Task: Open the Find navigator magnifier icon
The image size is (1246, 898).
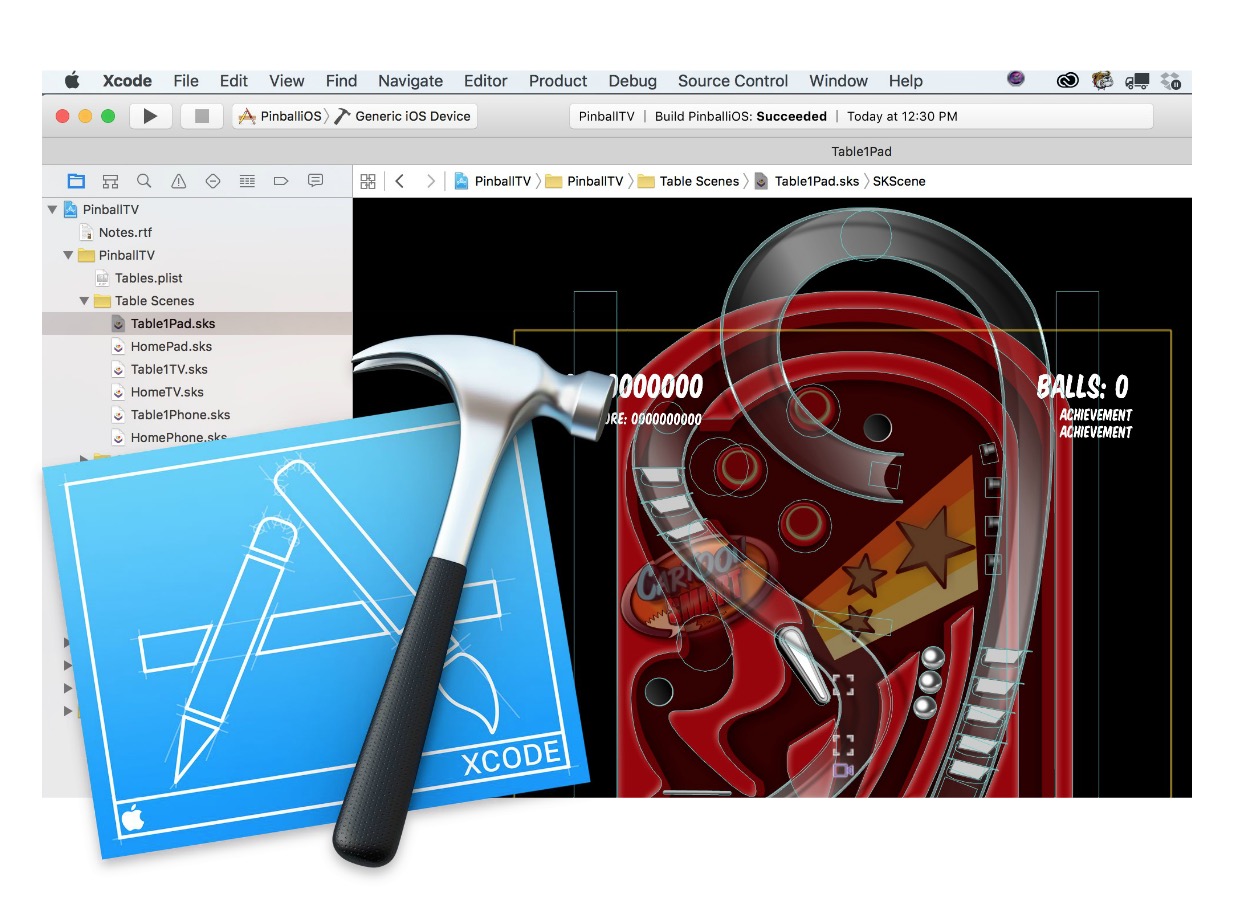Action: click(x=144, y=181)
